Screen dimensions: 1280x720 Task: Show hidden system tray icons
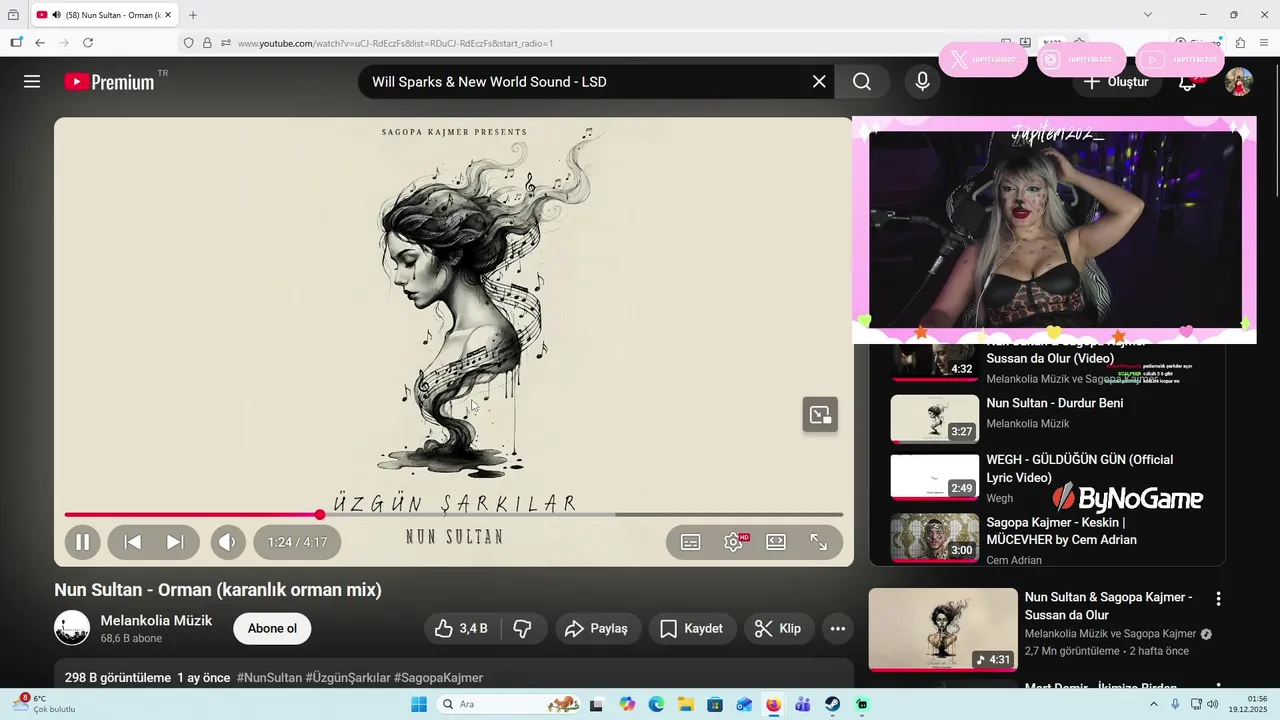tap(1153, 704)
